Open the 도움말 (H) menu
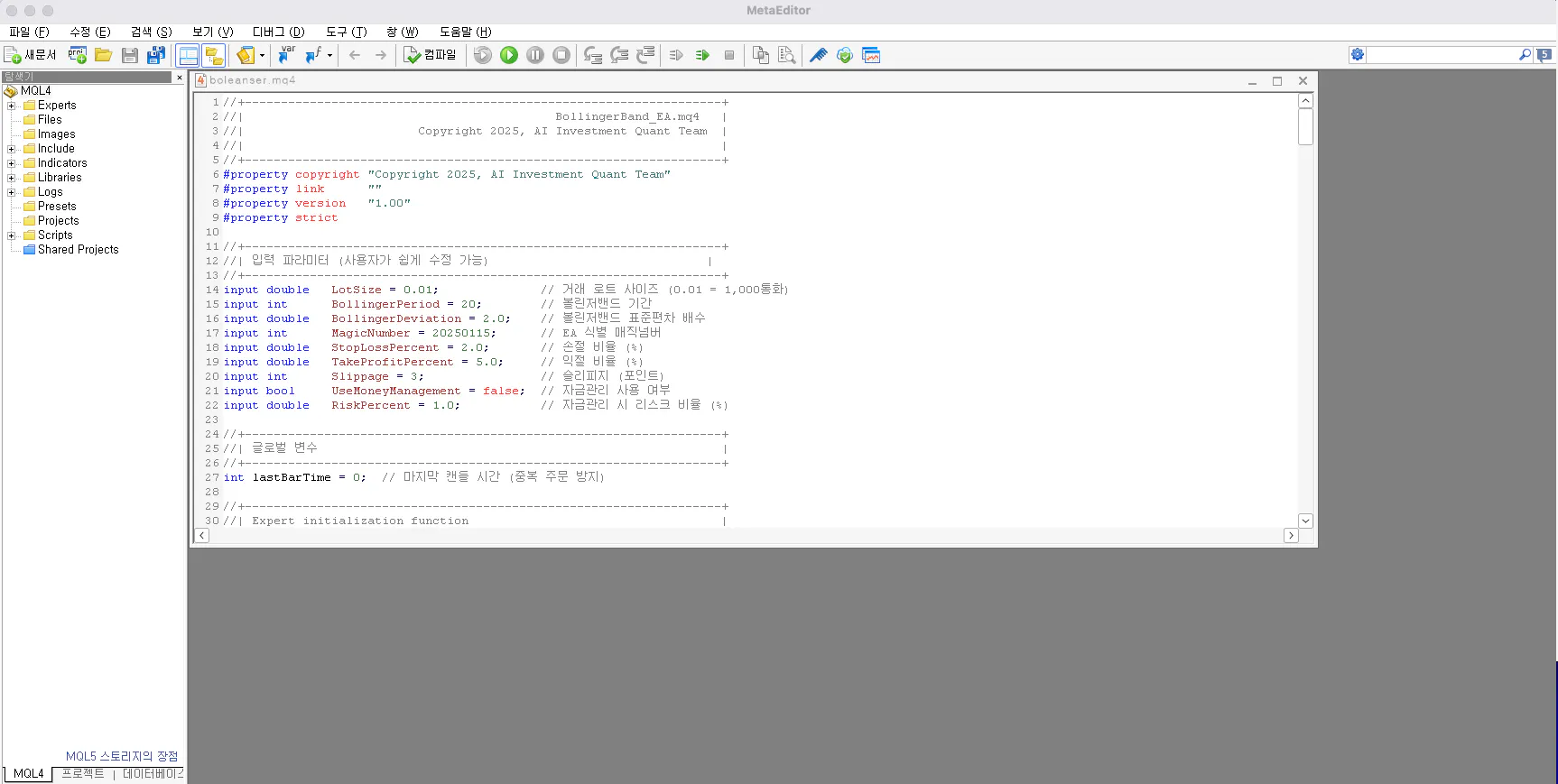1558x784 pixels. (466, 32)
